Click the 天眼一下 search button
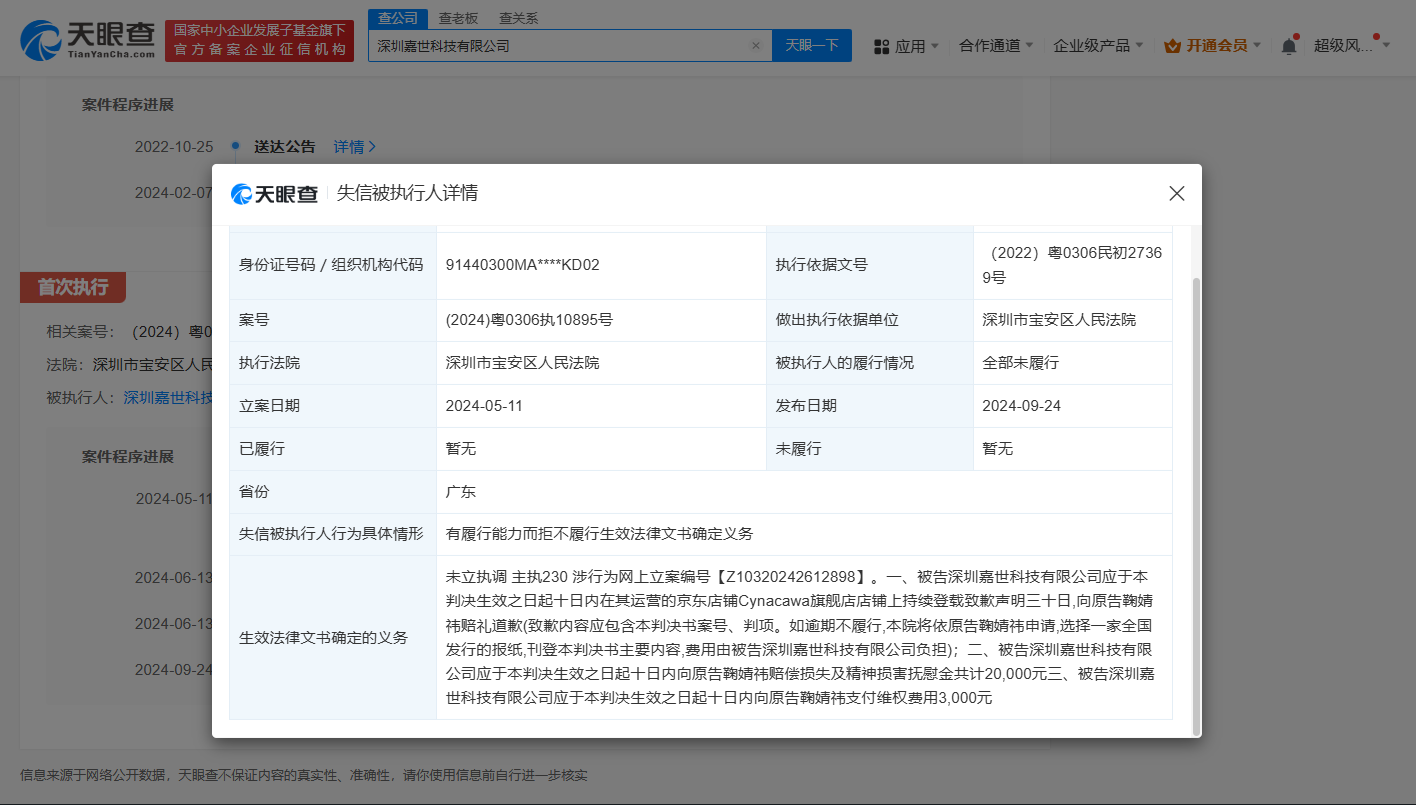Image resolution: width=1416 pixels, height=805 pixels. click(x=811, y=45)
